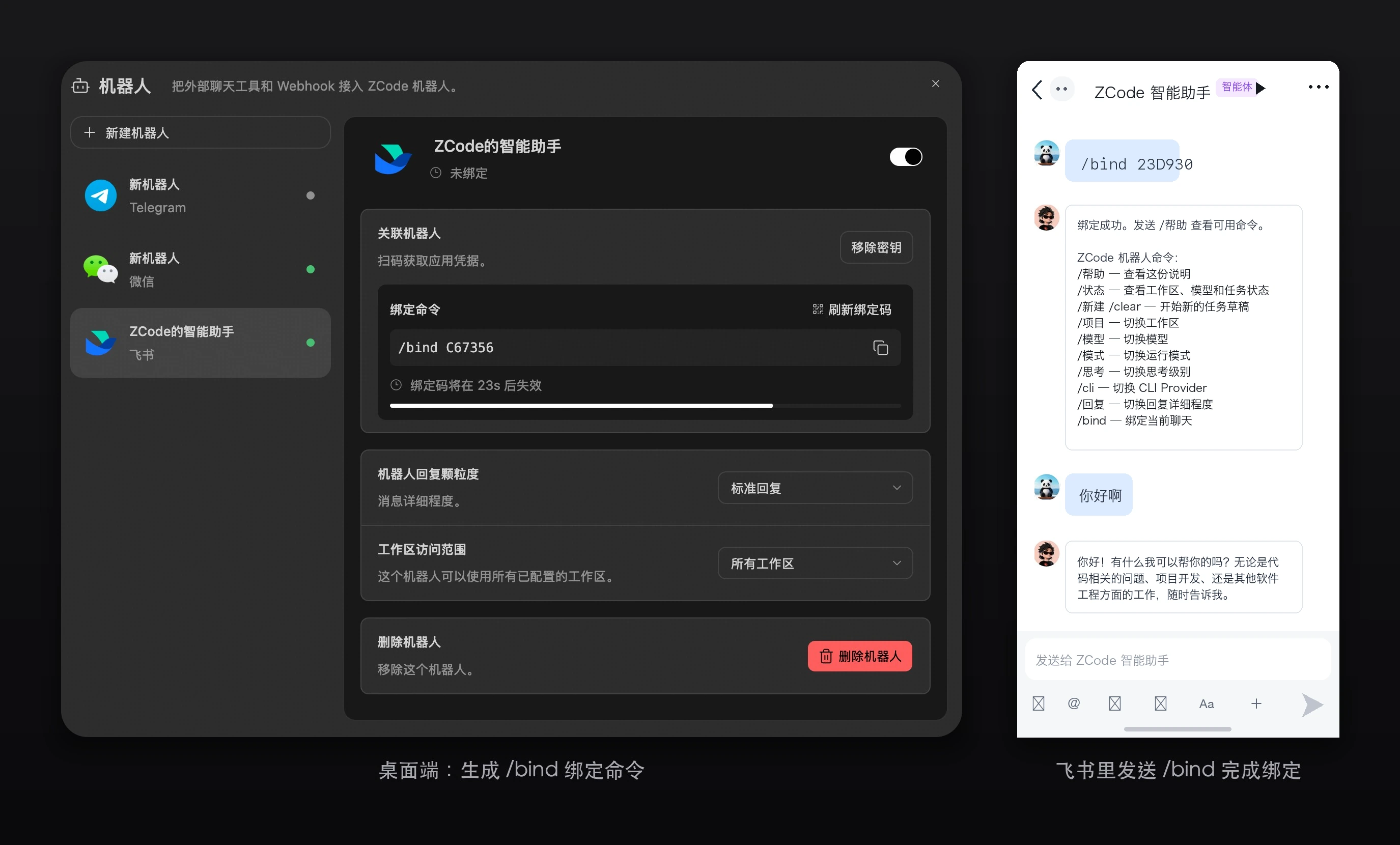Click the 机器人回复颗粒度 label

tap(429, 474)
